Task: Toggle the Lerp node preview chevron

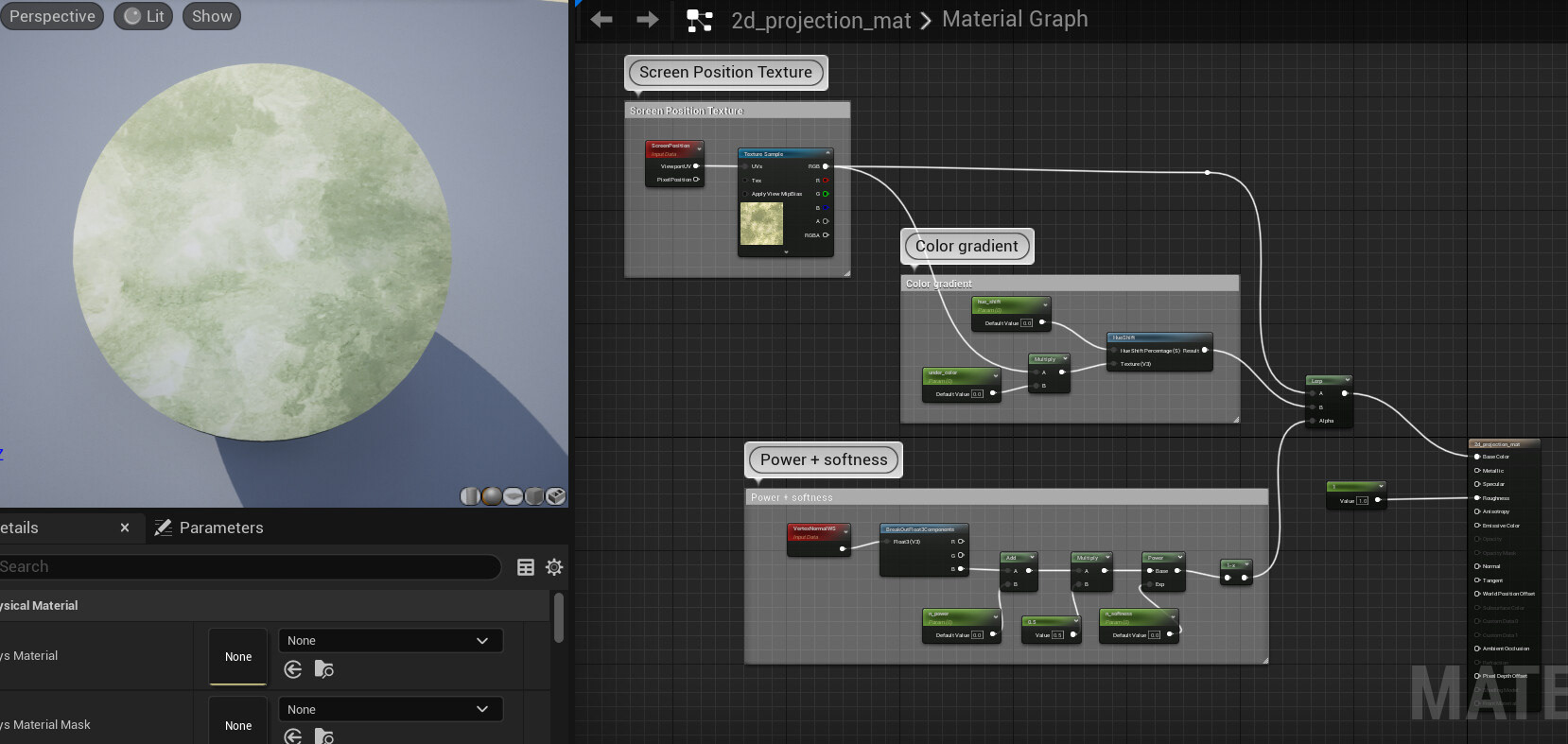Action: [1347, 381]
